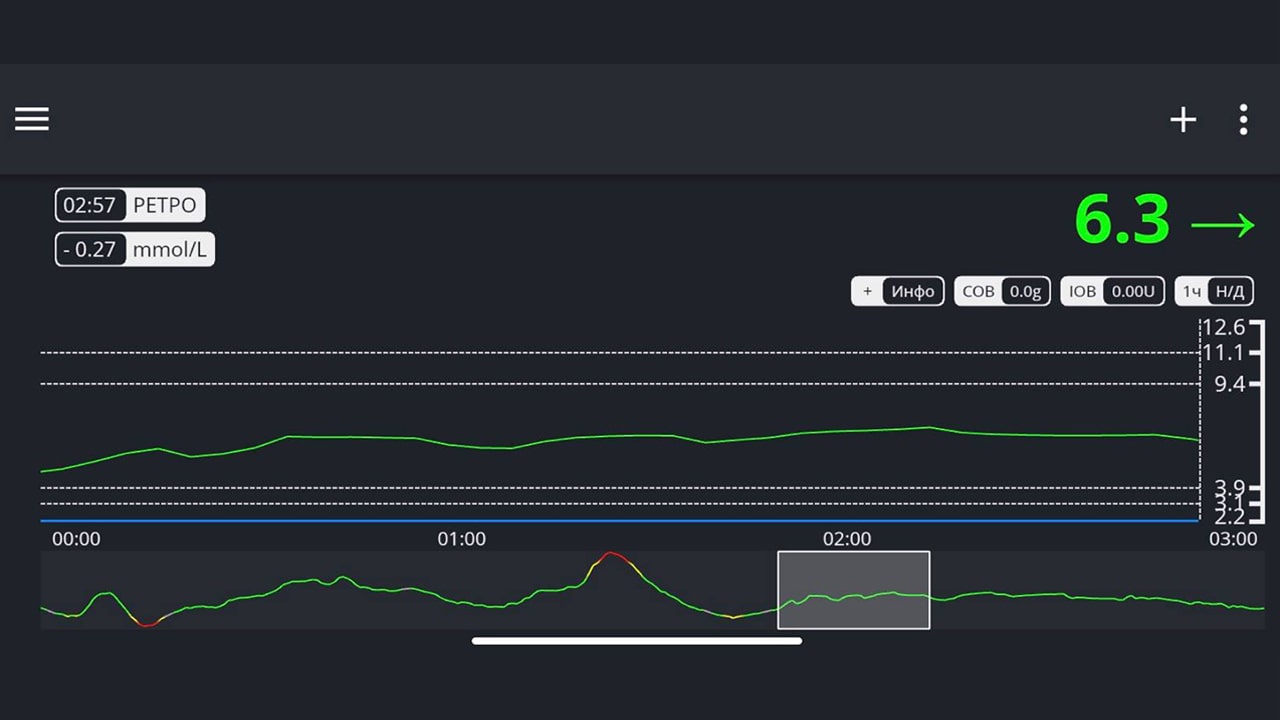Open the hamburger navigation menu

[32, 119]
